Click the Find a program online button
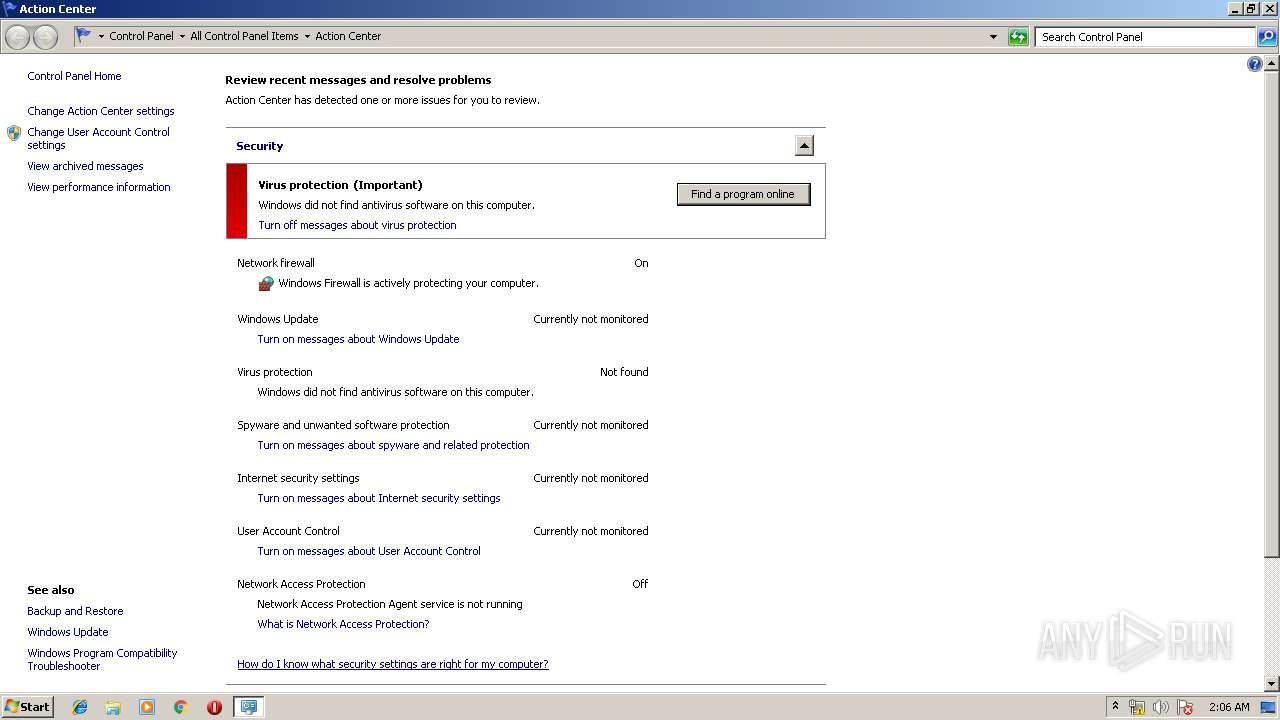 tap(743, 194)
